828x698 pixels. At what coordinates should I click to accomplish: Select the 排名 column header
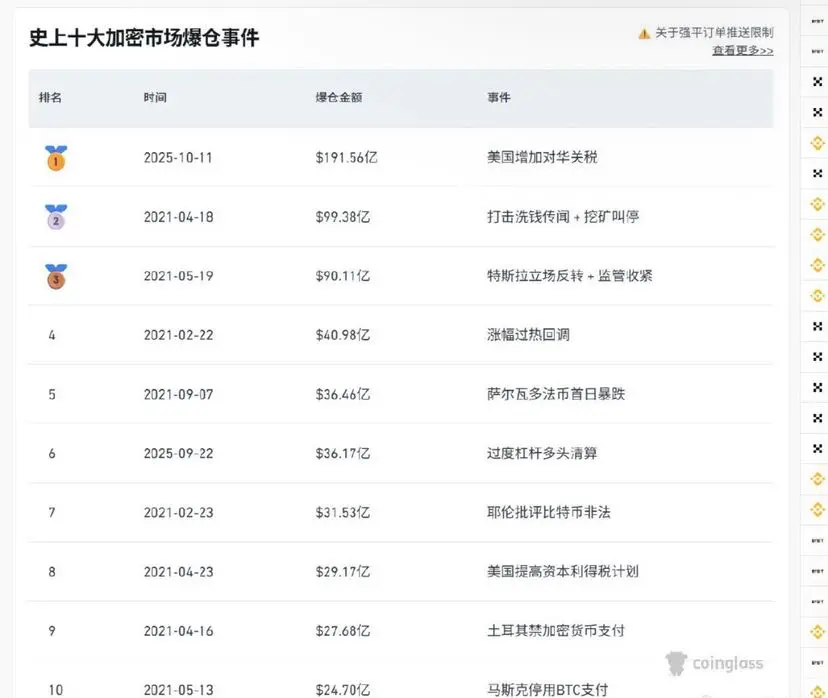pyautogui.click(x=50, y=97)
